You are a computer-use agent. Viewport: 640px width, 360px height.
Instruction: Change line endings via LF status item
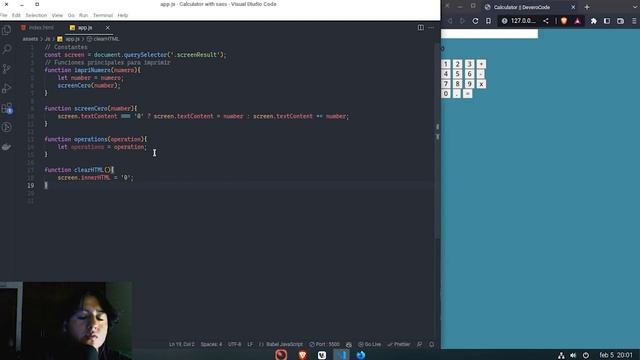(250, 344)
